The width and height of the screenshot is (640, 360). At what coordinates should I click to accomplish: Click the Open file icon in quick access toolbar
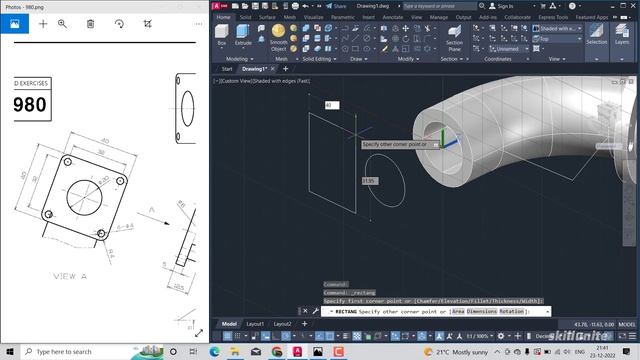click(x=245, y=6)
